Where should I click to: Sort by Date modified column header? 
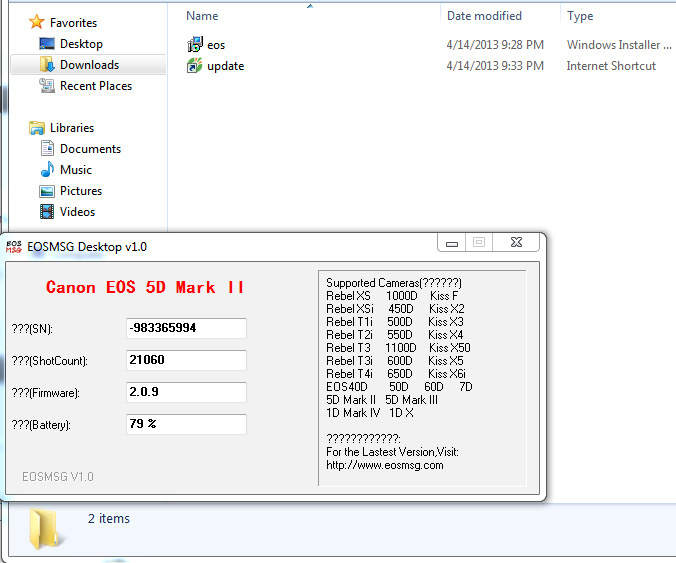(x=484, y=16)
